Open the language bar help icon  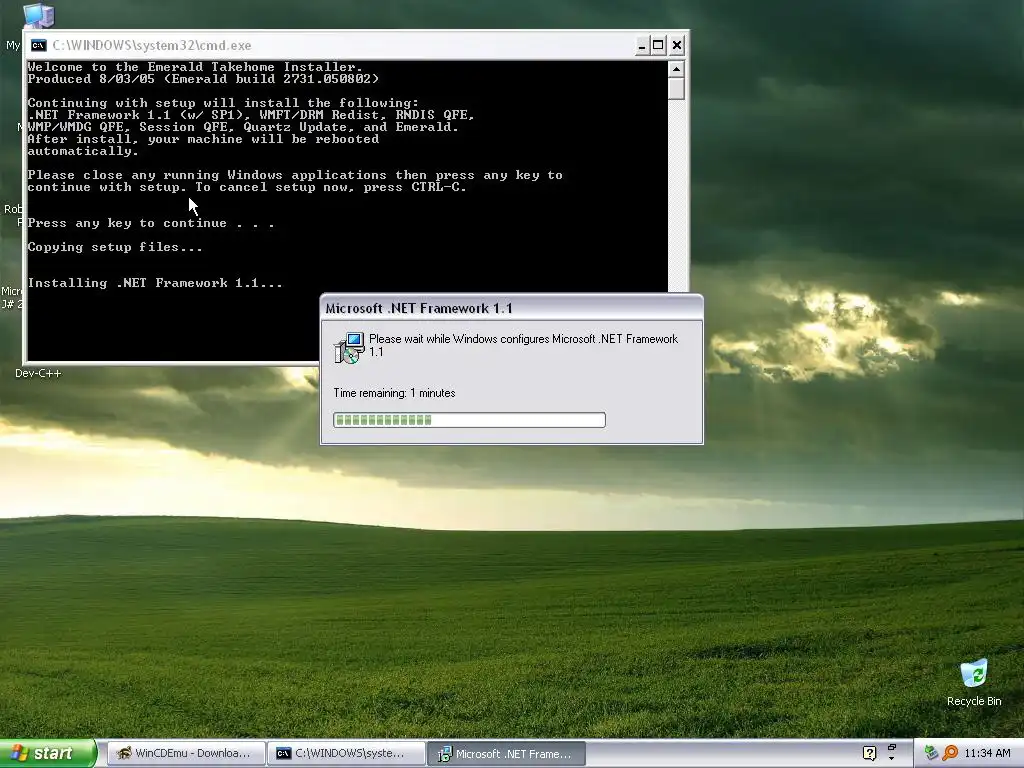[x=869, y=754]
